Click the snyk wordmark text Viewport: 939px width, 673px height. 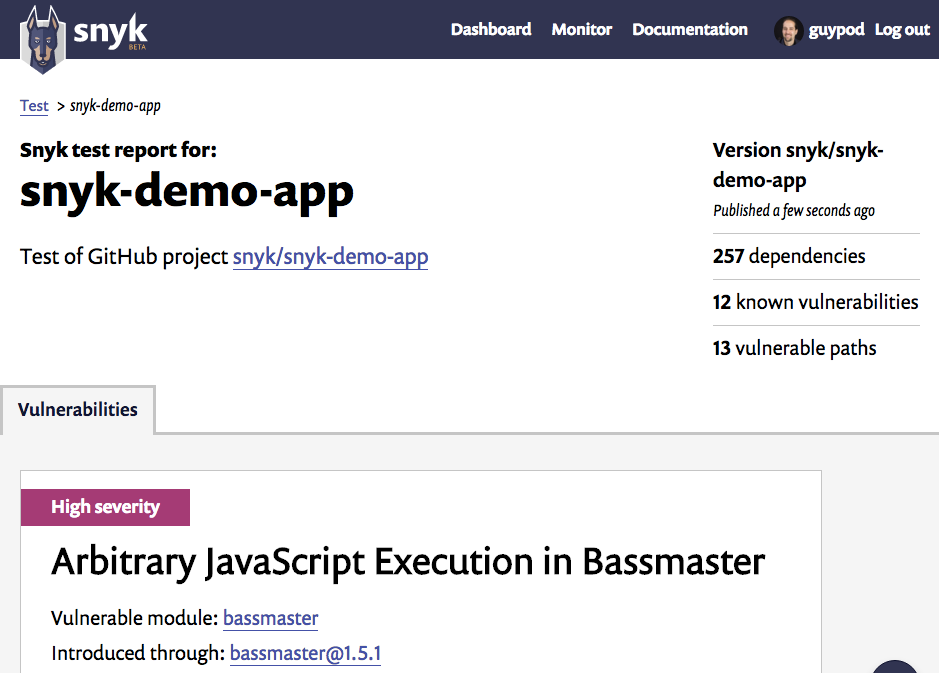coord(110,31)
